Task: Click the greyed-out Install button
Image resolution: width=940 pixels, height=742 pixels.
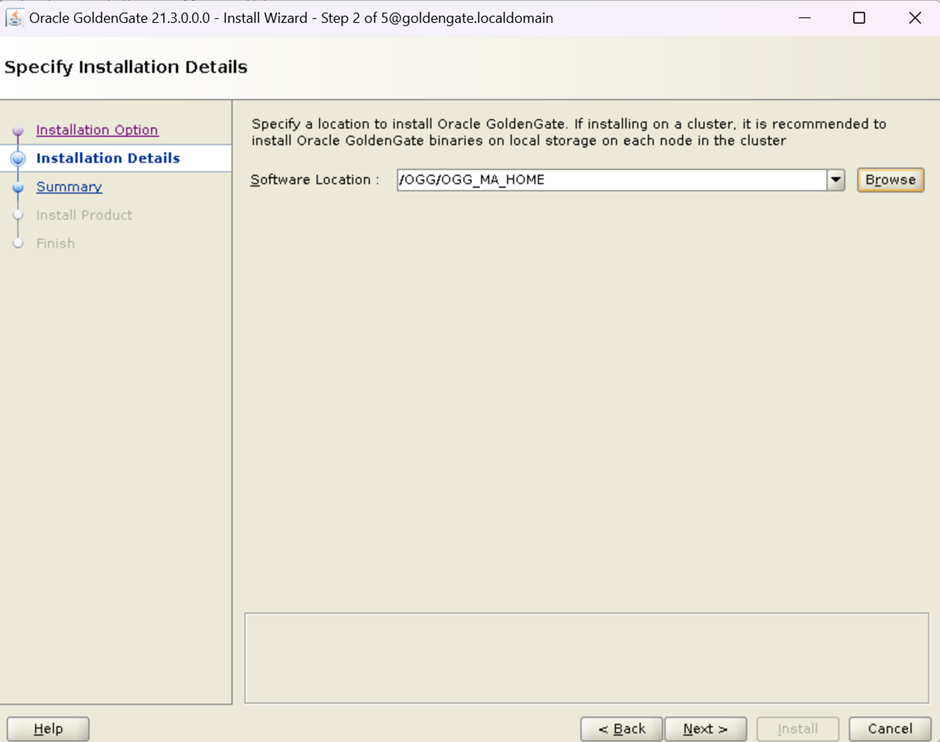Action: [x=797, y=729]
